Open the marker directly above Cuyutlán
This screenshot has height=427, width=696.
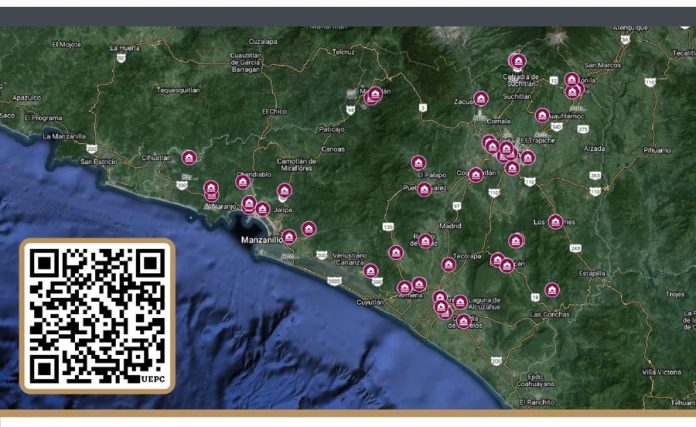click(370, 270)
